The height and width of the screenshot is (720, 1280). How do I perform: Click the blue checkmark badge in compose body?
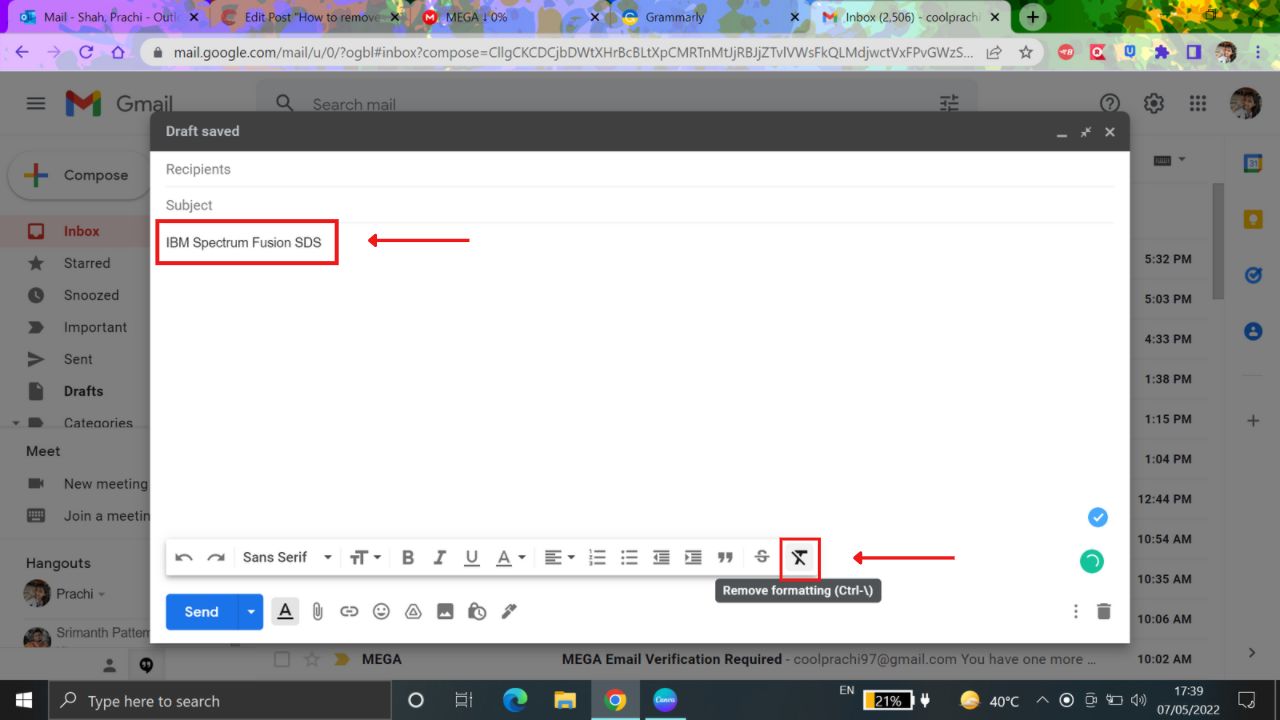click(1098, 517)
